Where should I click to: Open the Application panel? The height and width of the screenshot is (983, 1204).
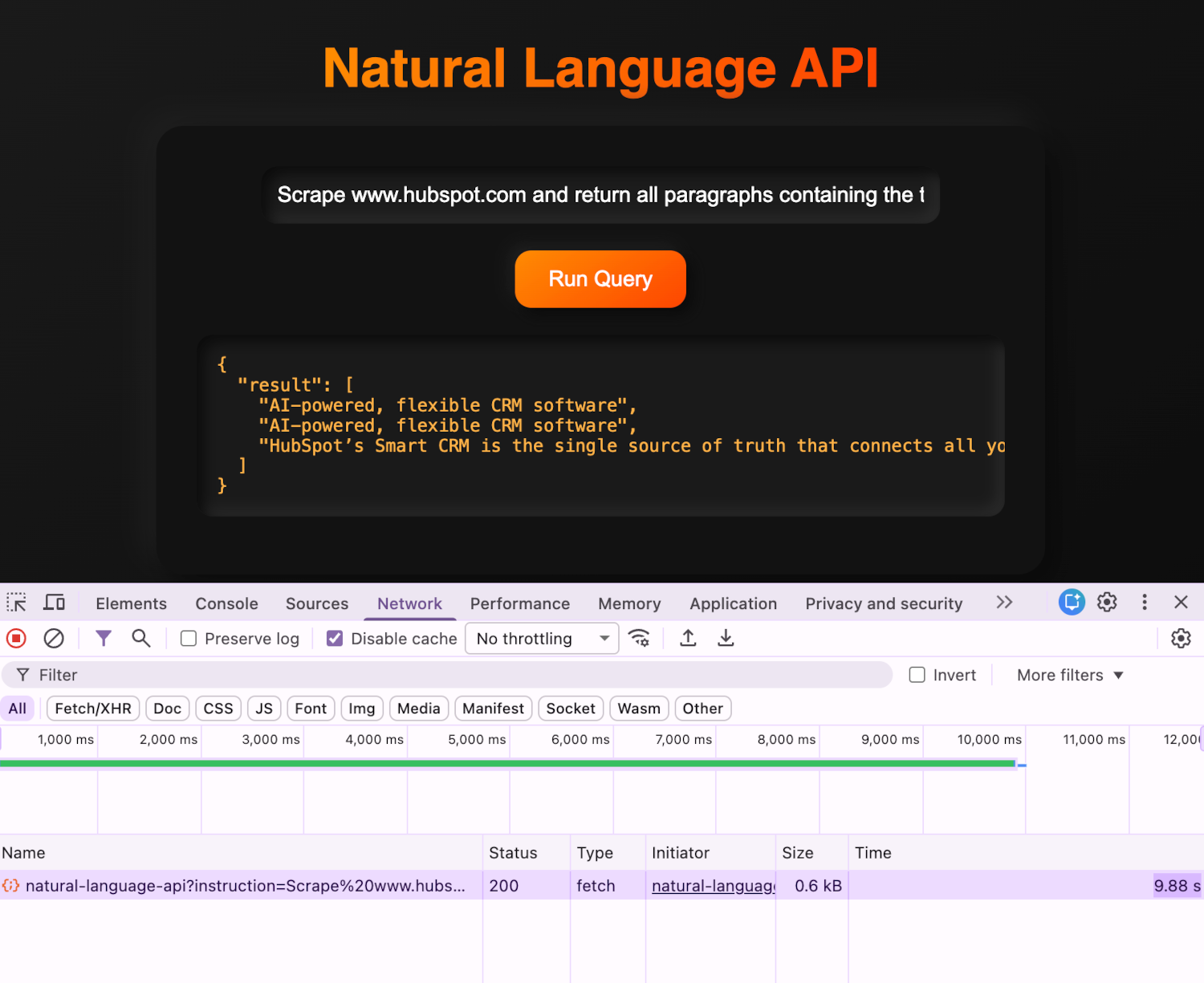click(x=733, y=603)
